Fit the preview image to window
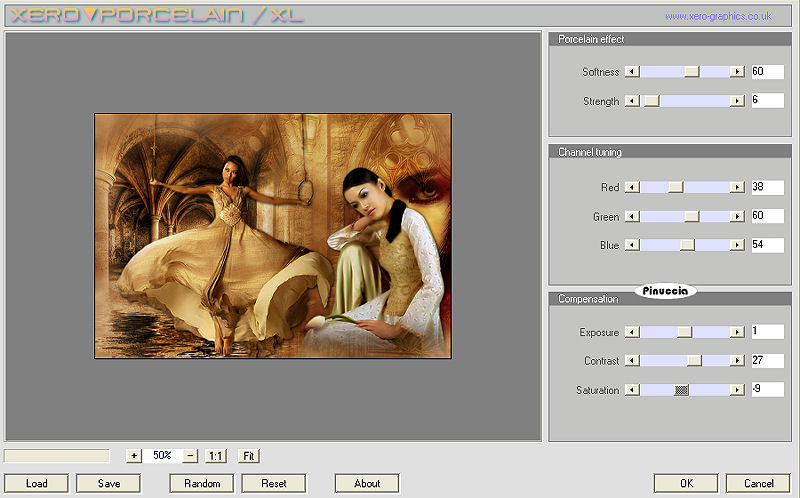 pyautogui.click(x=249, y=456)
